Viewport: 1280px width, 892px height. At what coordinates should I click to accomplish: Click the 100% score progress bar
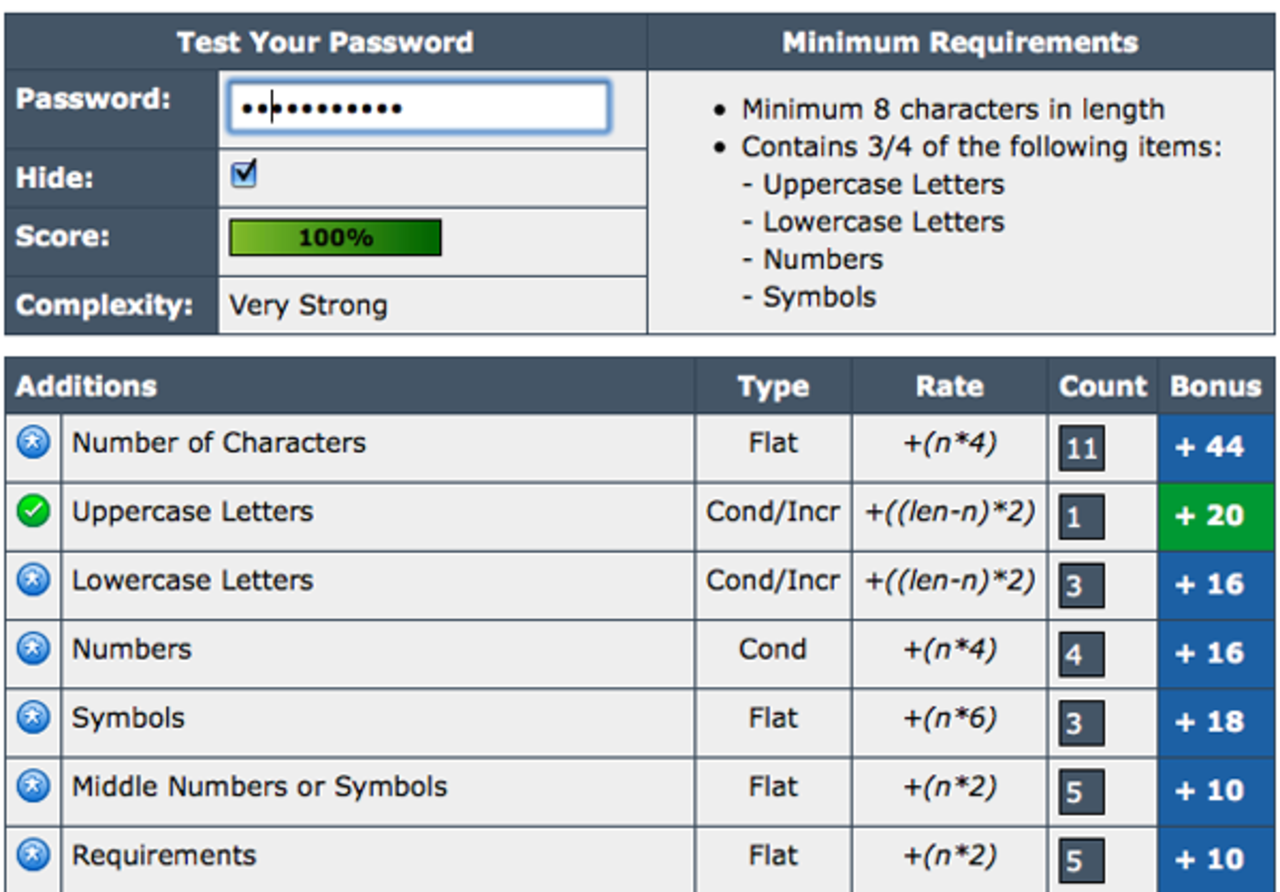[x=335, y=238]
